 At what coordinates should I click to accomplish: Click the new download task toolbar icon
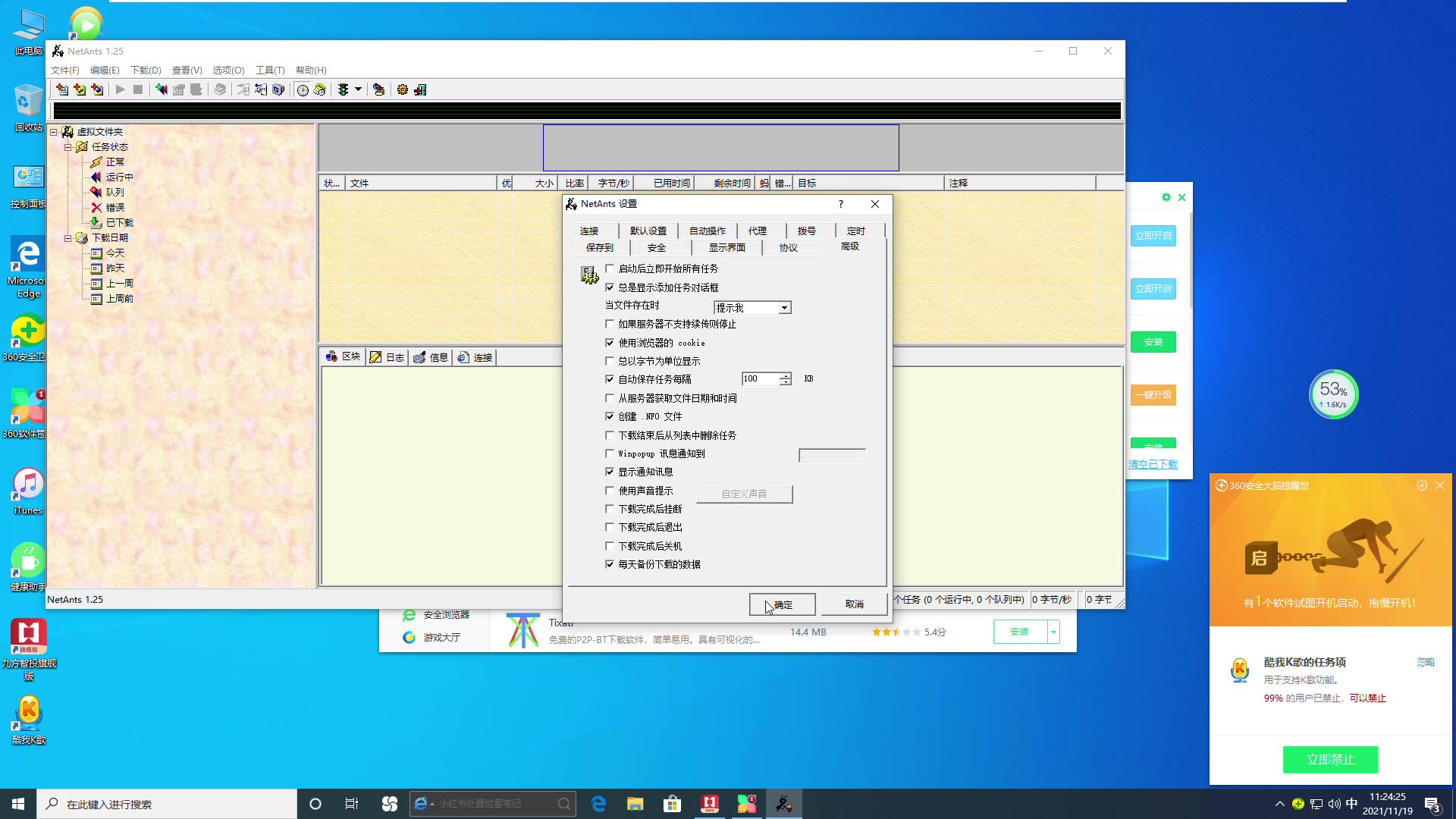click(x=62, y=89)
